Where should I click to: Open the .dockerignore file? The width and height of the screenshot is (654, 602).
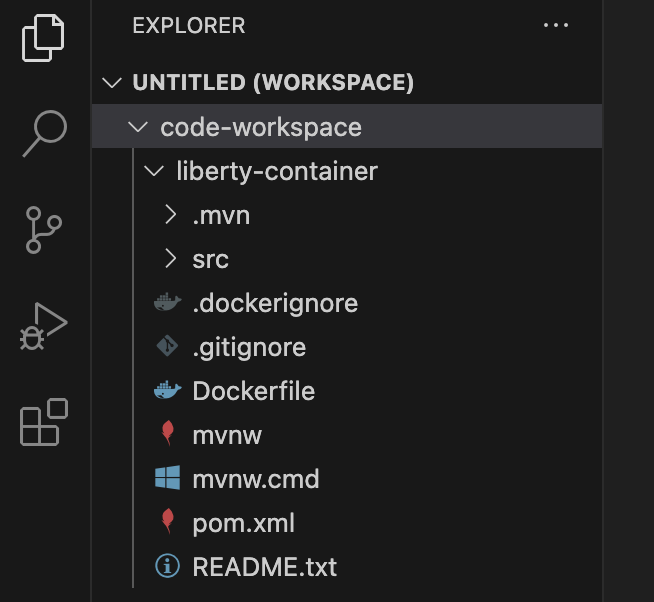pos(275,303)
